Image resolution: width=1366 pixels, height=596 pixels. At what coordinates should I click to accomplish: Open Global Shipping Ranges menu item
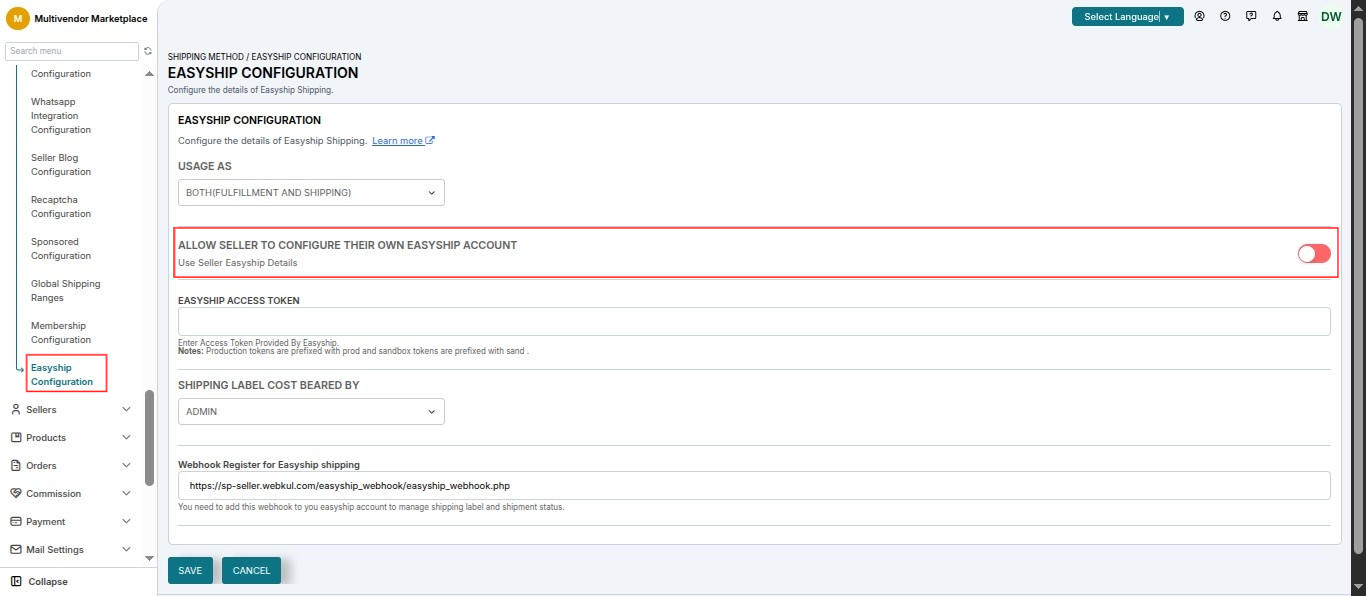(x=66, y=291)
